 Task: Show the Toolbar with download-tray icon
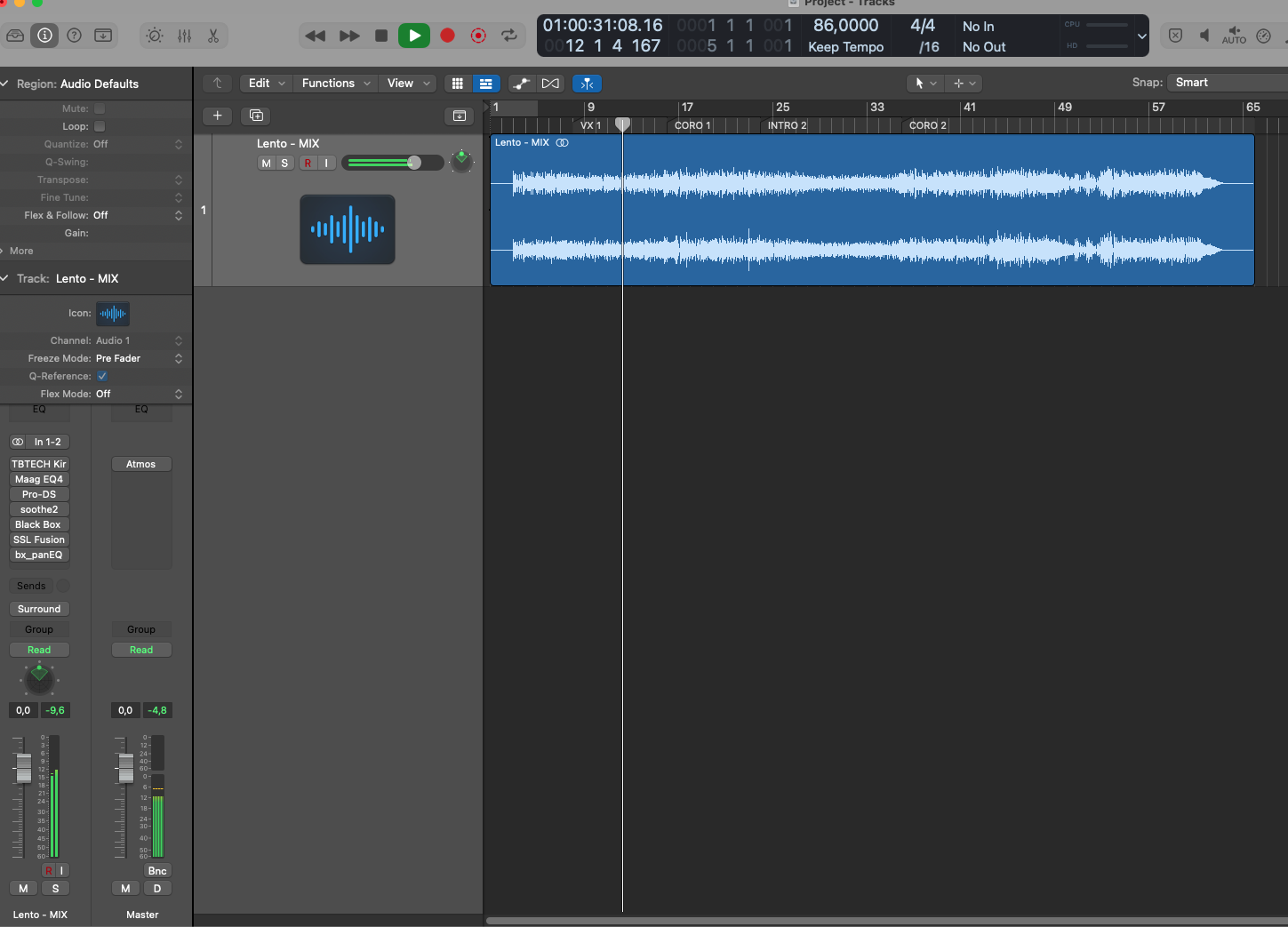pyautogui.click(x=103, y=36)
